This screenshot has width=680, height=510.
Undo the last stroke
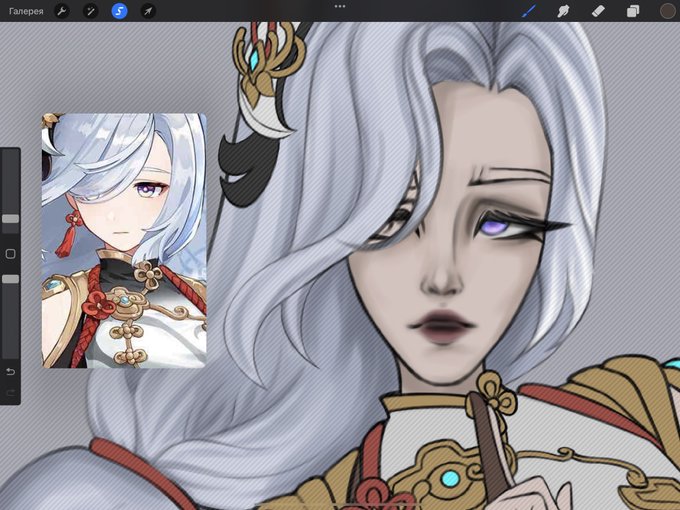11,372
